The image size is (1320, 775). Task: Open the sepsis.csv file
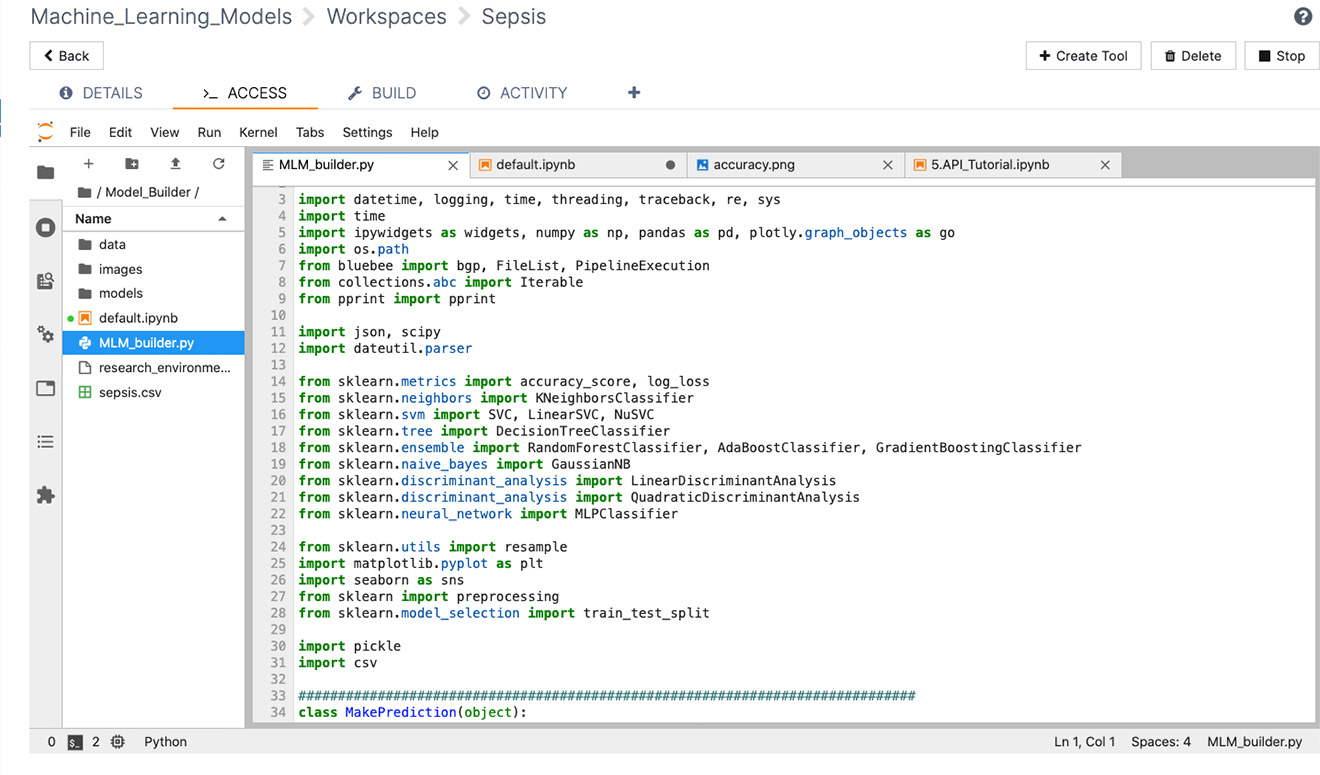click(x=130, y=393)
